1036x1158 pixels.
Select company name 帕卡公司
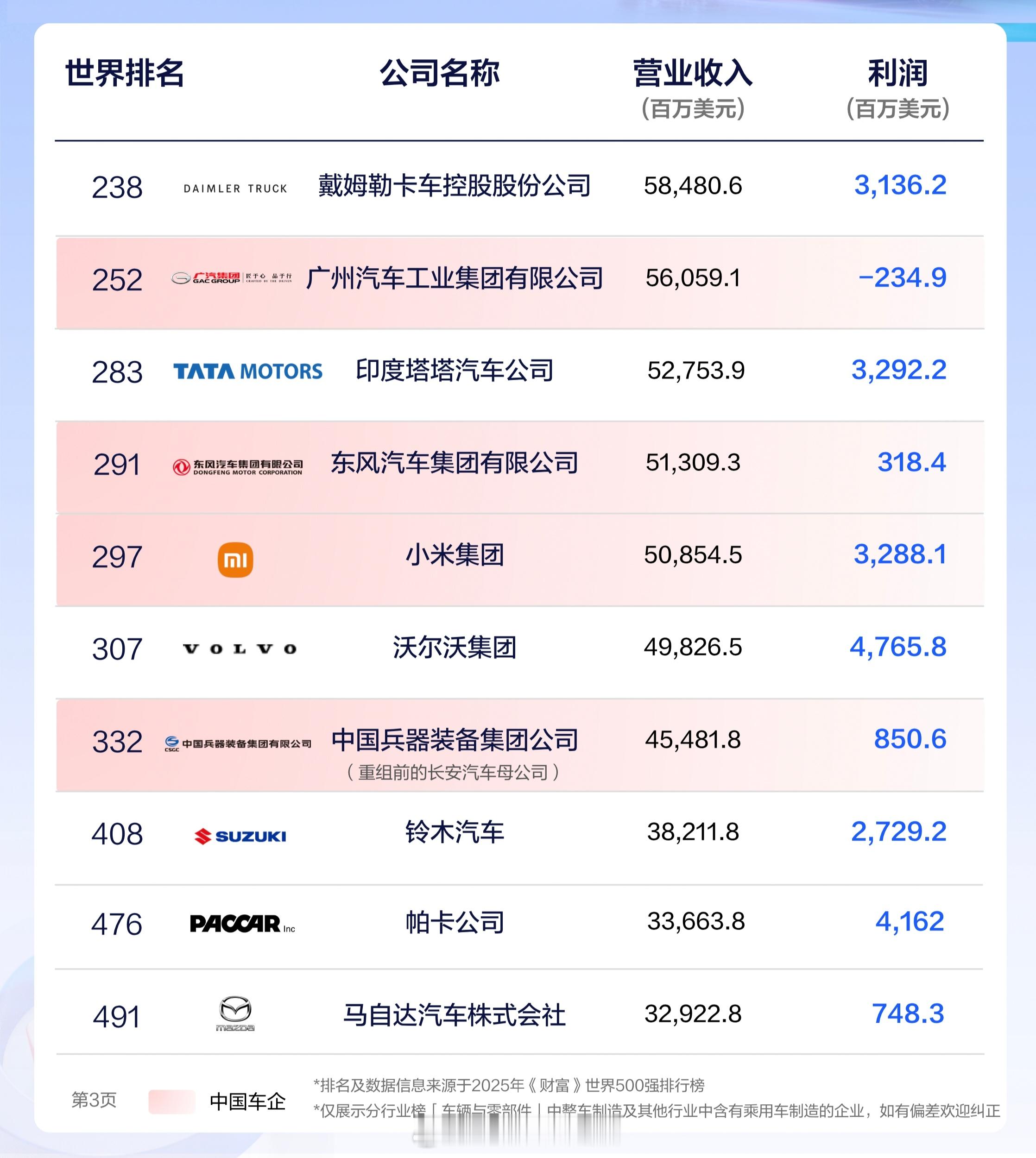point(454,922)
